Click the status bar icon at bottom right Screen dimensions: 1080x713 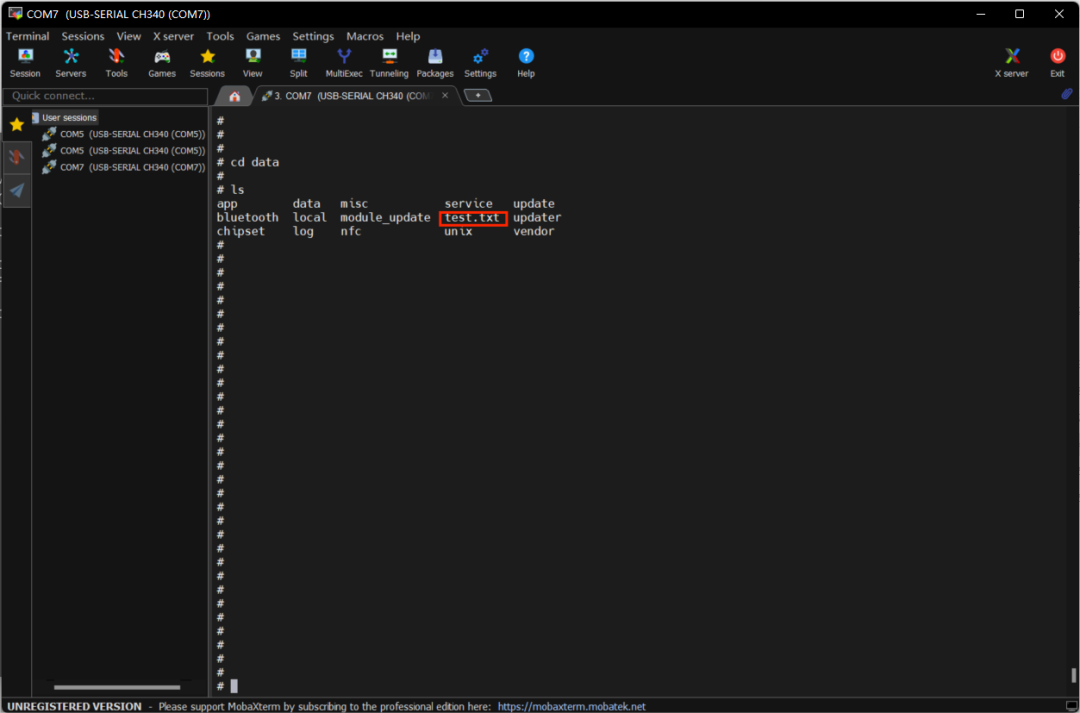coord(1072,706)
